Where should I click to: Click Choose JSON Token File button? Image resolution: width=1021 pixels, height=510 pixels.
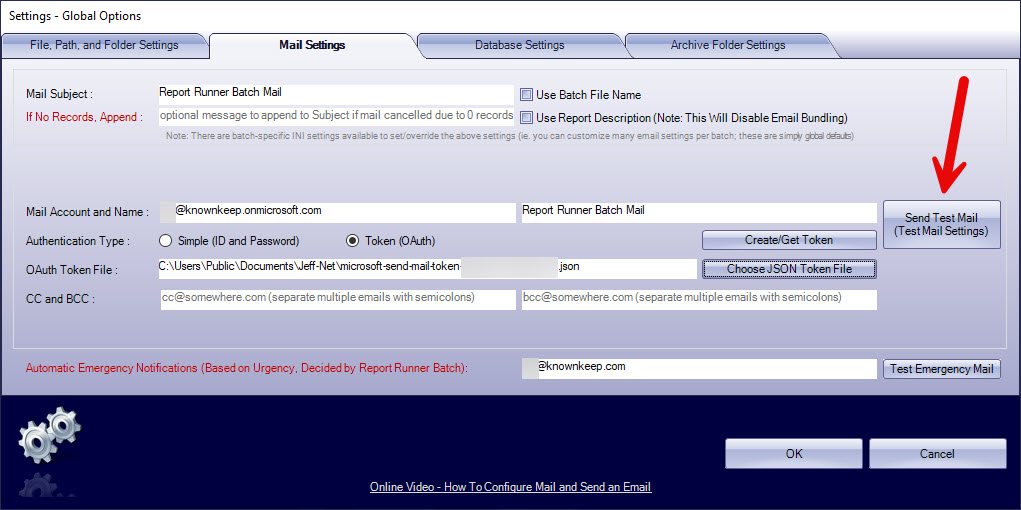point(789,268)
